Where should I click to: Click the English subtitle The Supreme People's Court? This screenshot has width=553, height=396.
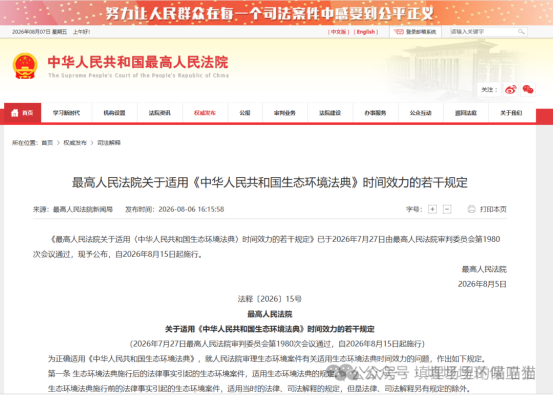pyautogui.click(x=138, y=75)
